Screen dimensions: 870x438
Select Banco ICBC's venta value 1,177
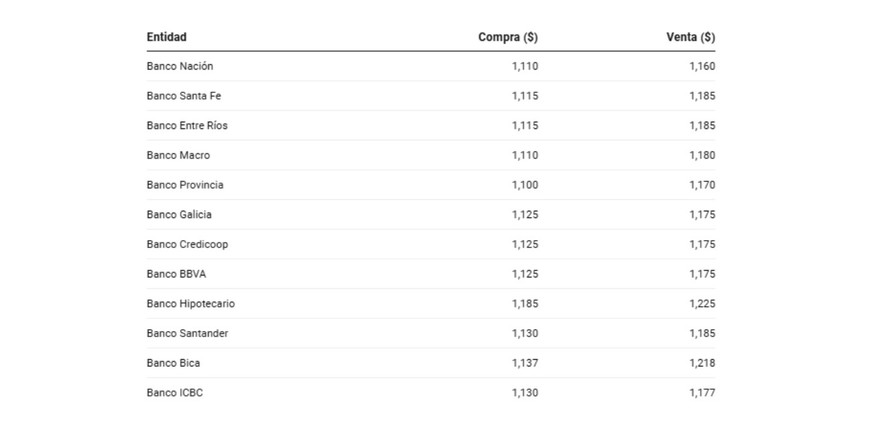(702, 392)
